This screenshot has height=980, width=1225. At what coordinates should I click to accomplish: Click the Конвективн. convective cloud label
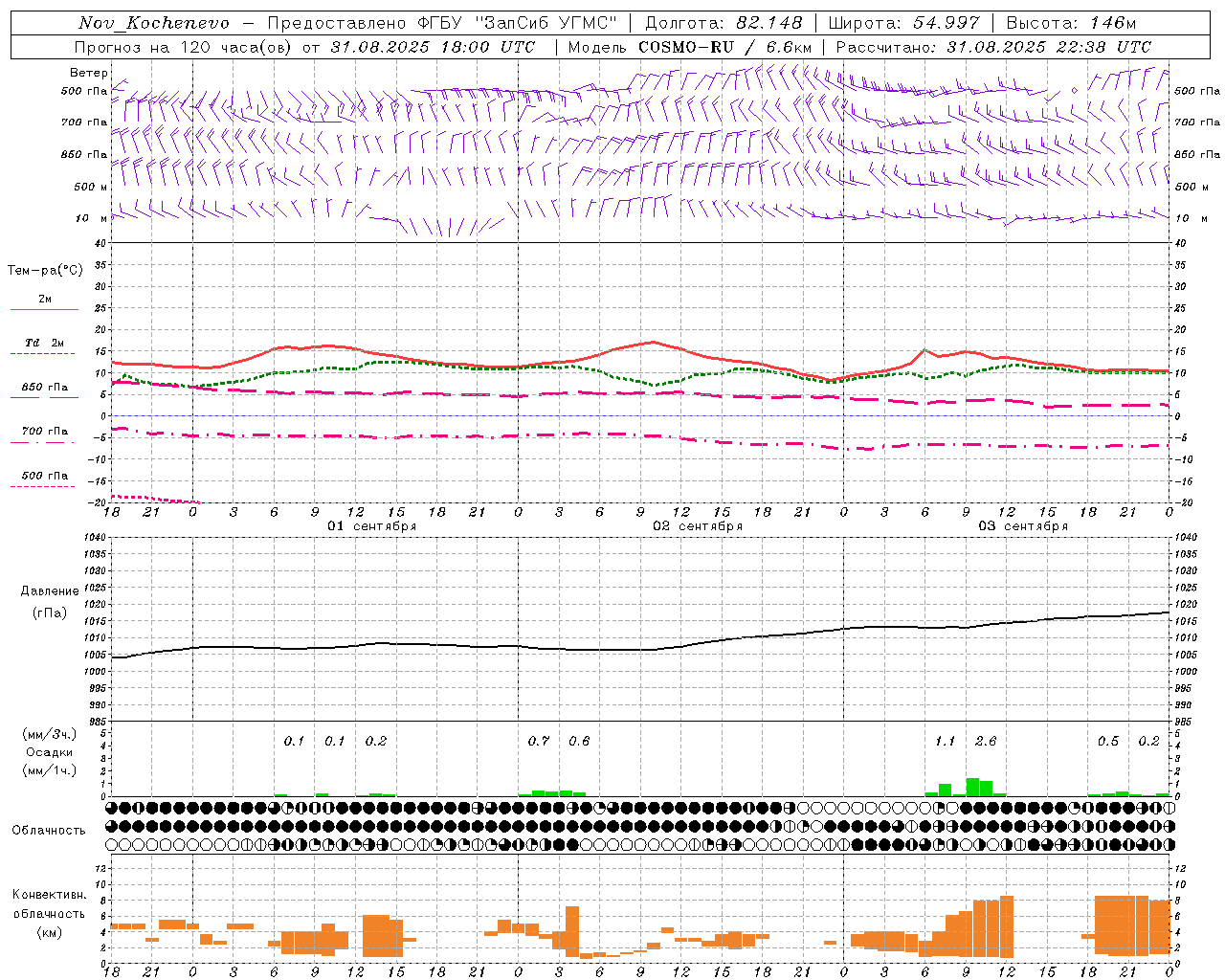click(50, 895)
